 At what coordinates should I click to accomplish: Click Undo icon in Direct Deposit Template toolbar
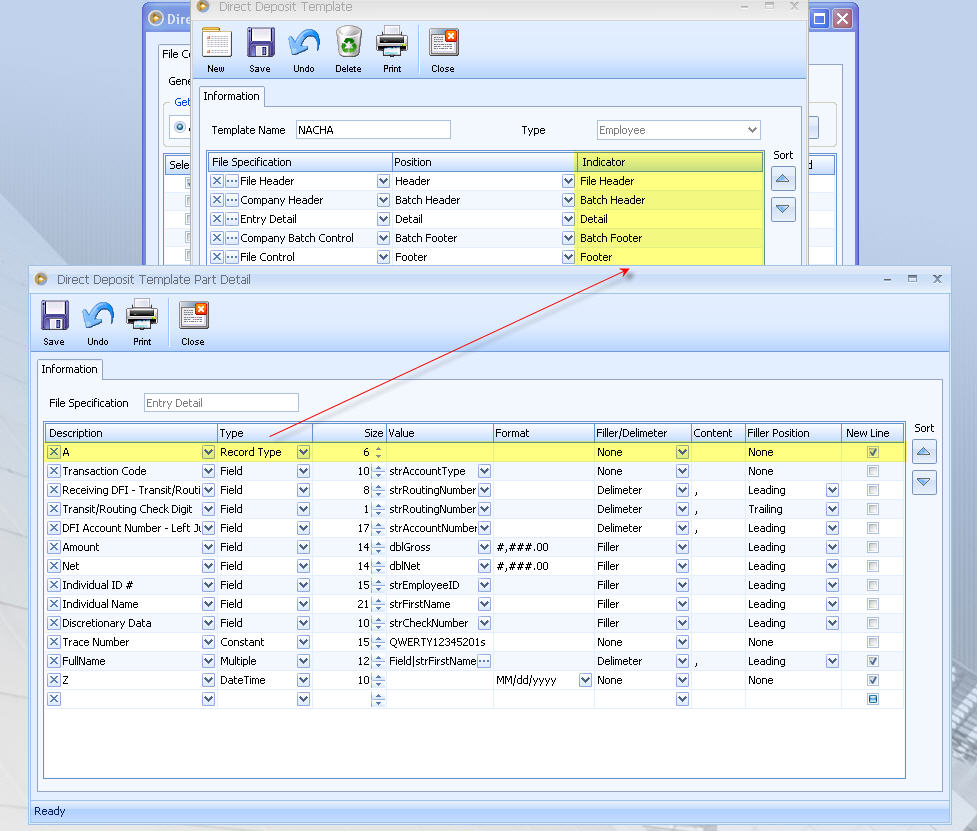tap(303, 44)
